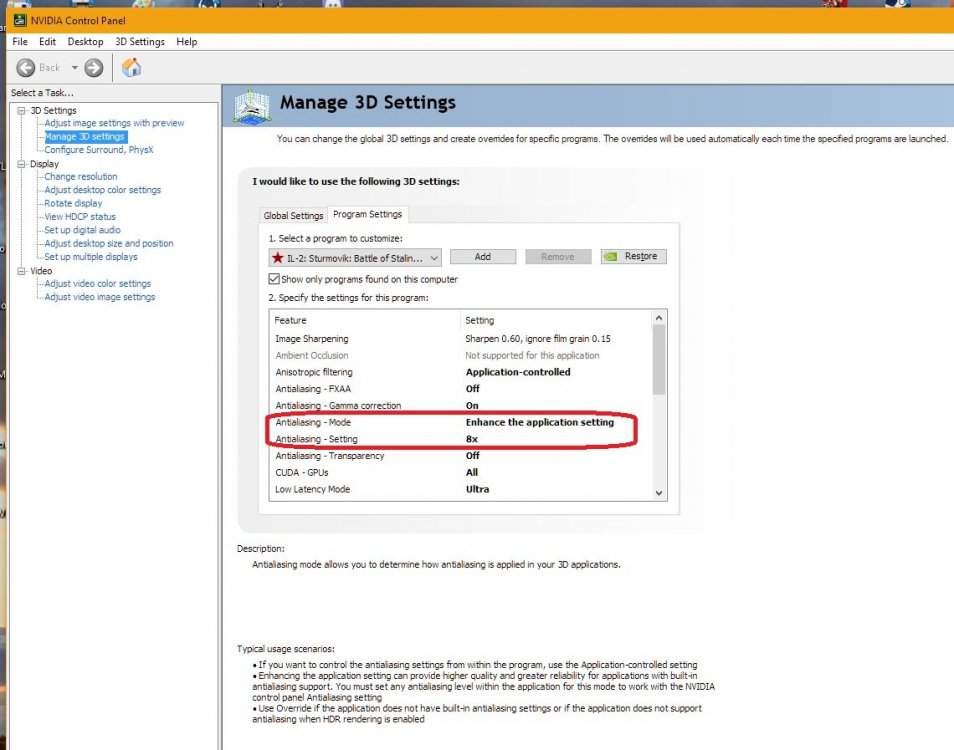Image resolution: width=954 pixels, height=750 pixels.
Task: Collapse the Video tree node
Action: point(21,271)
